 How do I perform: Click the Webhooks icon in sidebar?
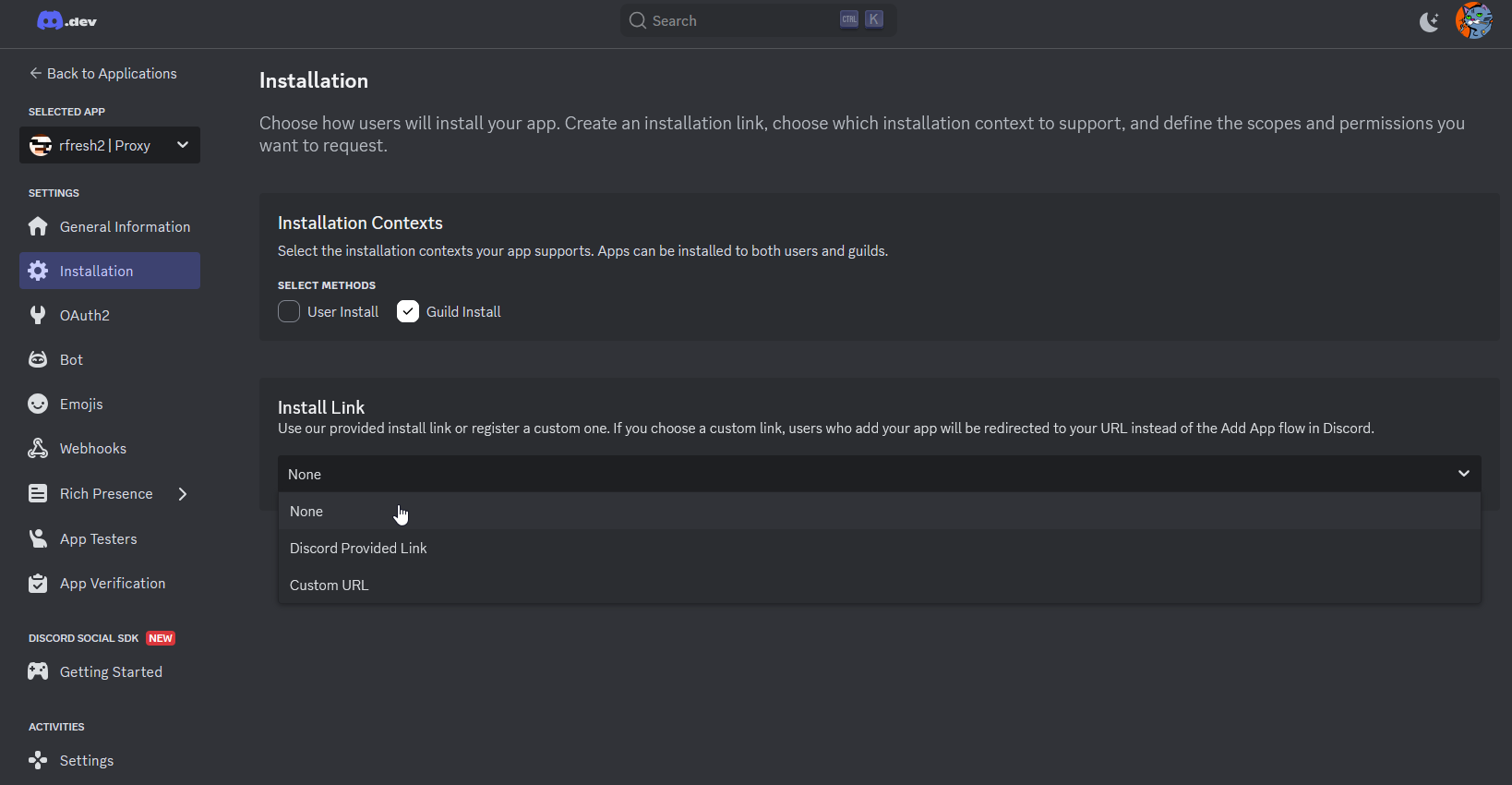pos(38,448)
